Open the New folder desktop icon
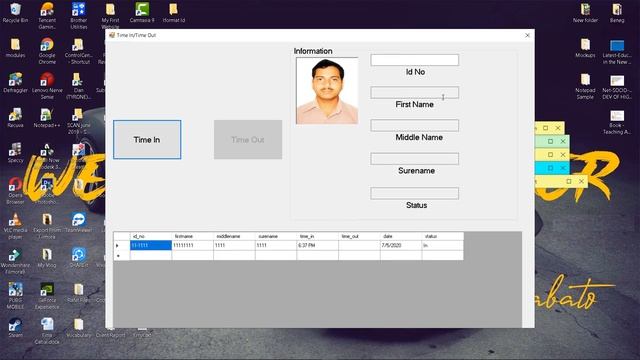 [x=585, y=13]
